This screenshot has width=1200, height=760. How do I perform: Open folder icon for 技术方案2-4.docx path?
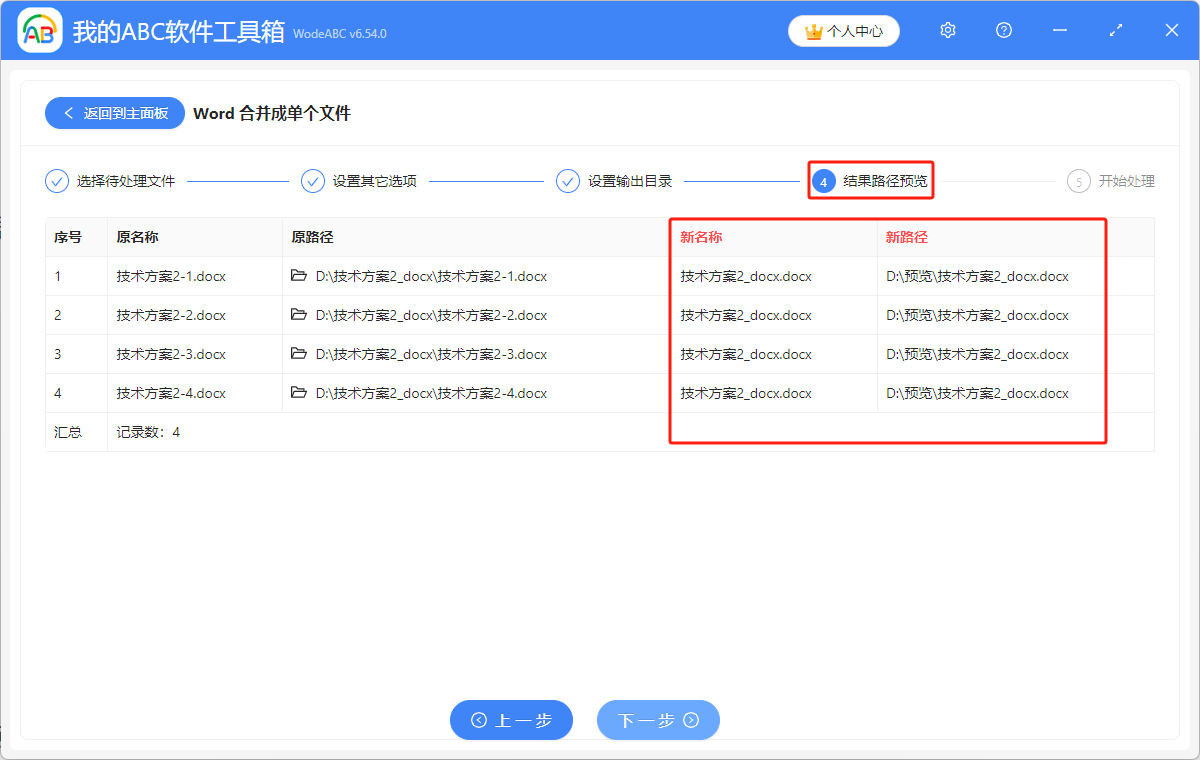(299, 393)
